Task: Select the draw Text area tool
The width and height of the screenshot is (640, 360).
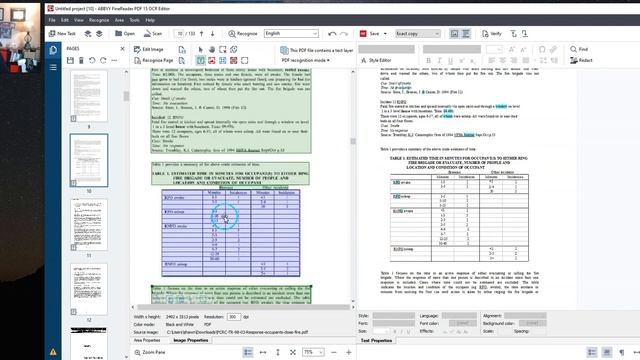Action: 200,60
